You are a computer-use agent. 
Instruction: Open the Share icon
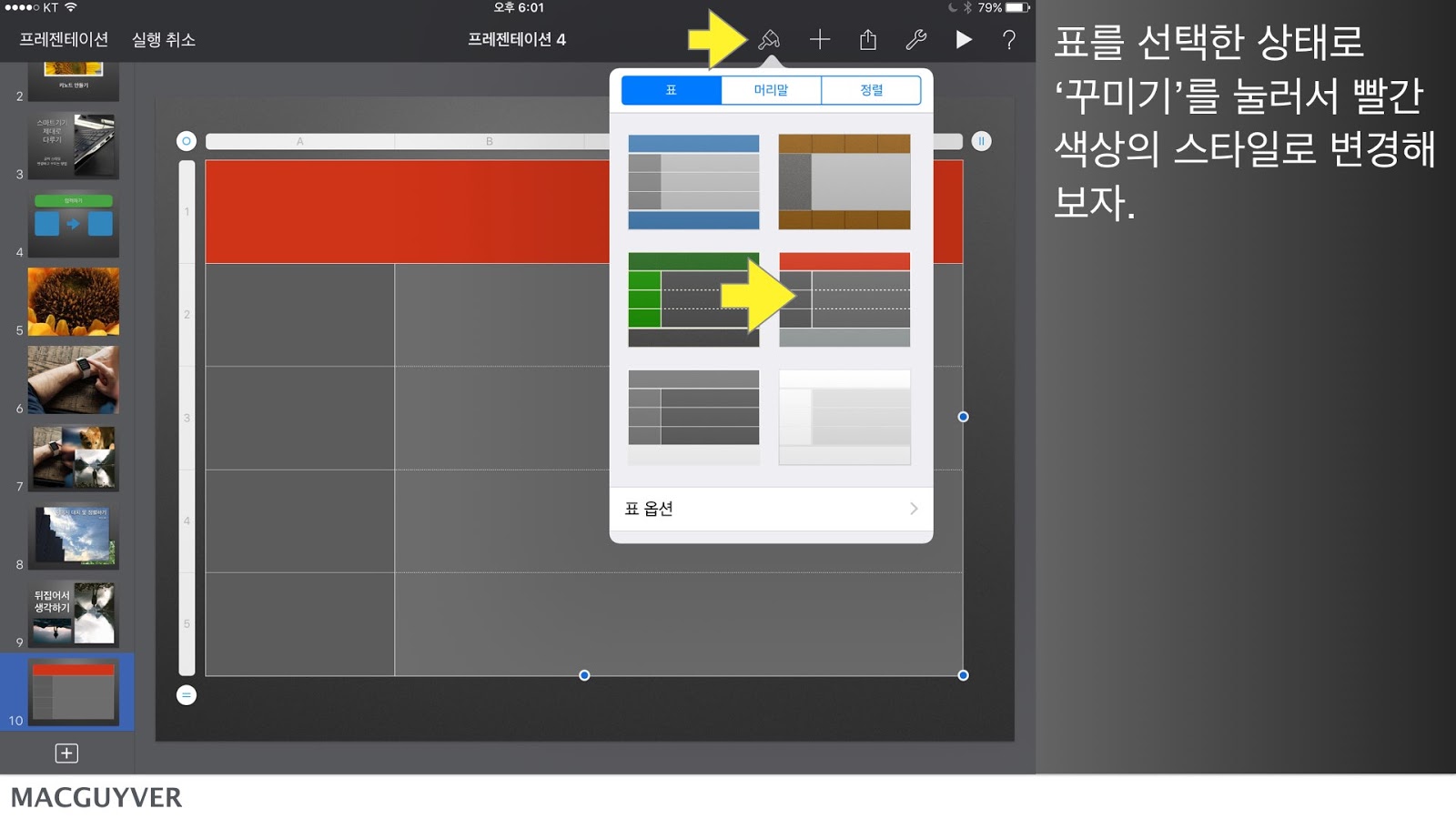point(868,39)
